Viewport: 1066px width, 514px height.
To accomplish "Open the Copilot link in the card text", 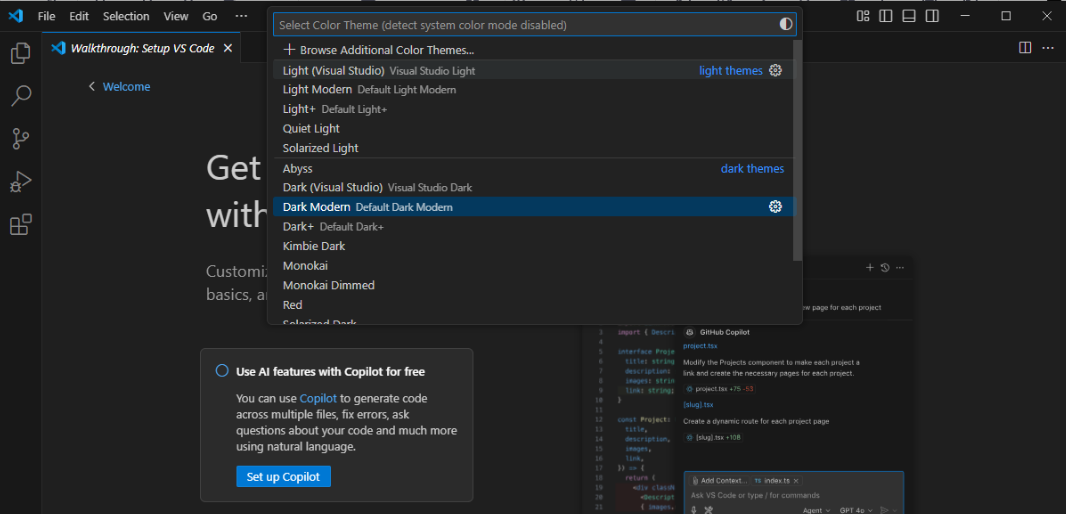I will click(x=318, y=398).
